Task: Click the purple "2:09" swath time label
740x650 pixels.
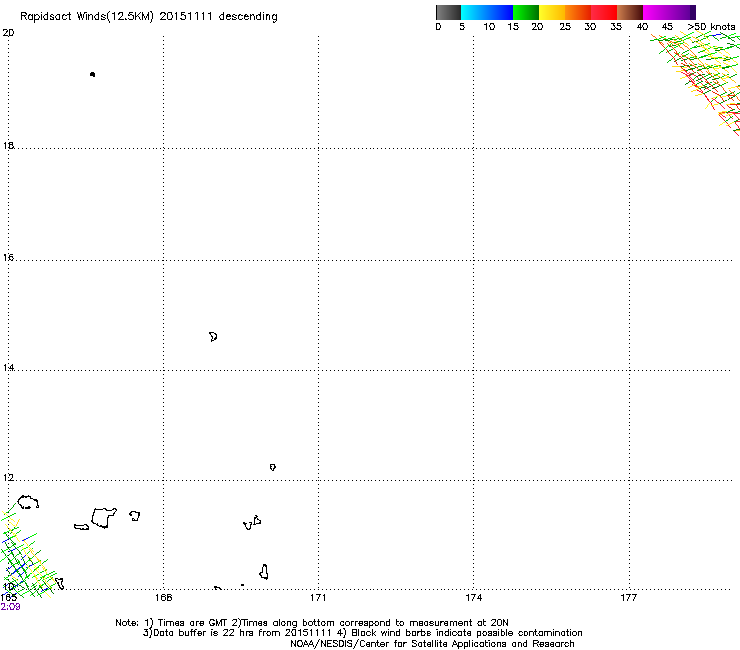Action: coord(10,607)
